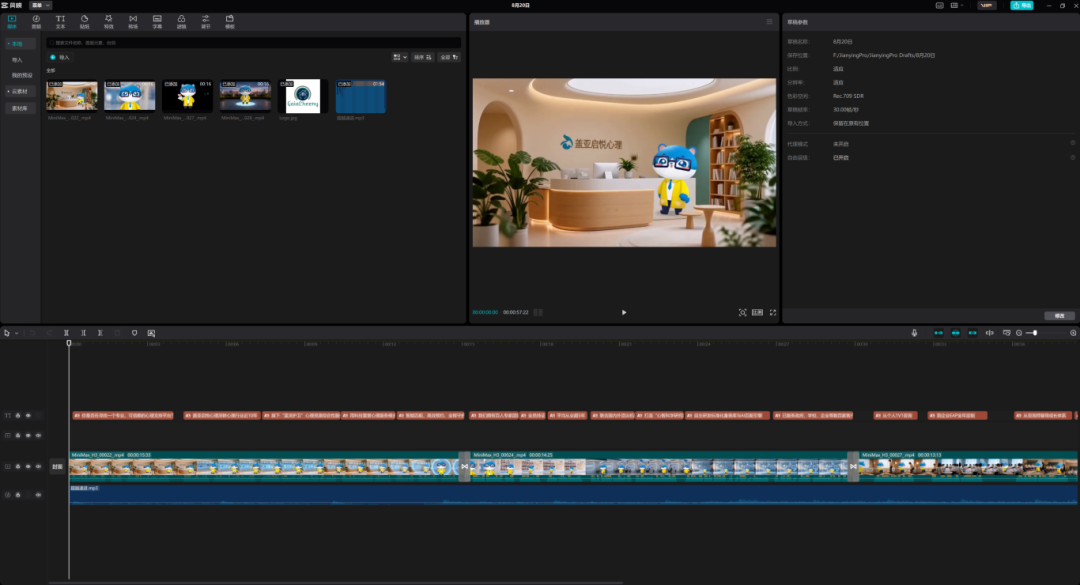Enter fullscreen preview

pyautogui.click(x=773, y=312)
